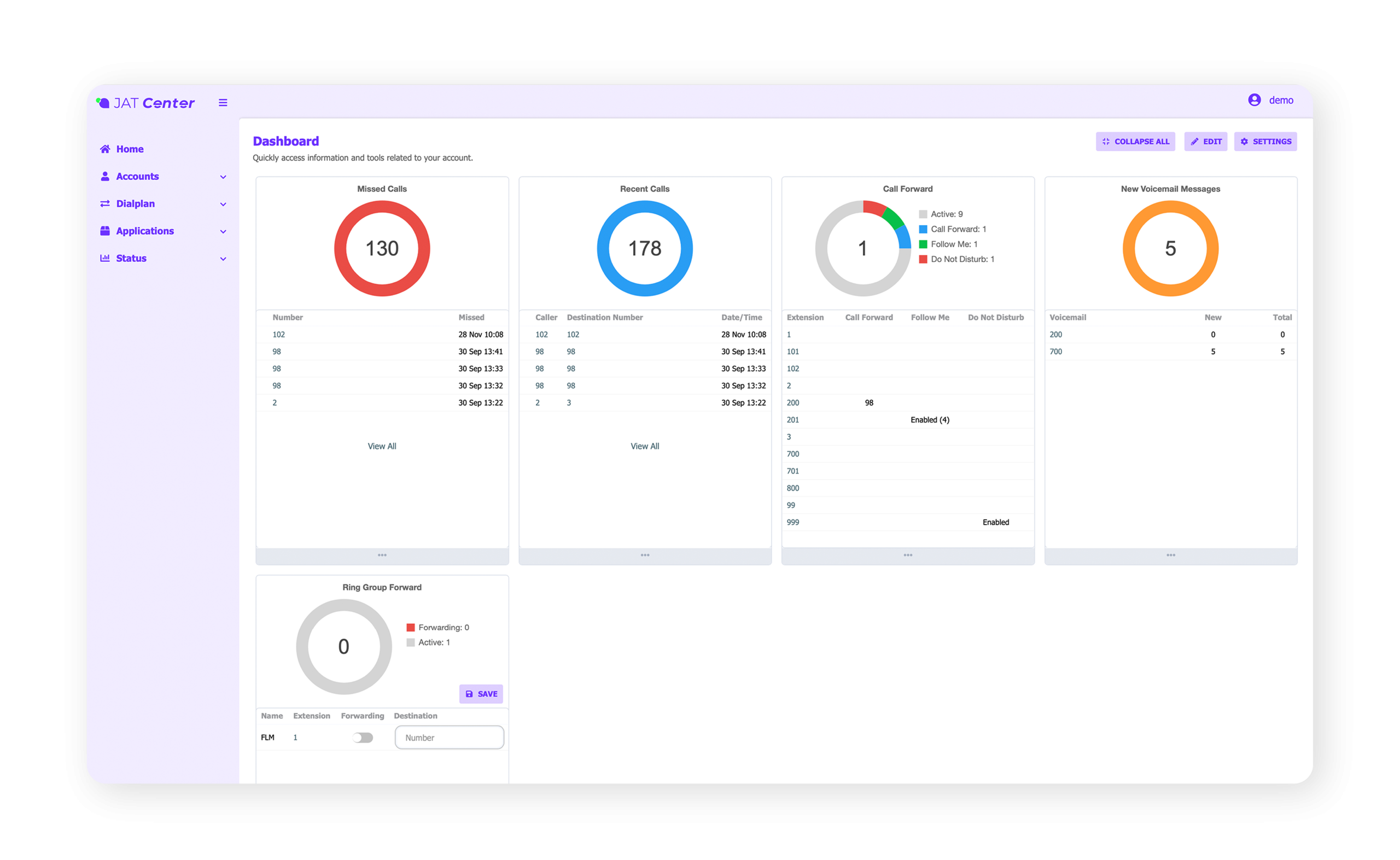Click the Dialplan arrows icon
The image size is (1400, 860).
click(104, 203)
